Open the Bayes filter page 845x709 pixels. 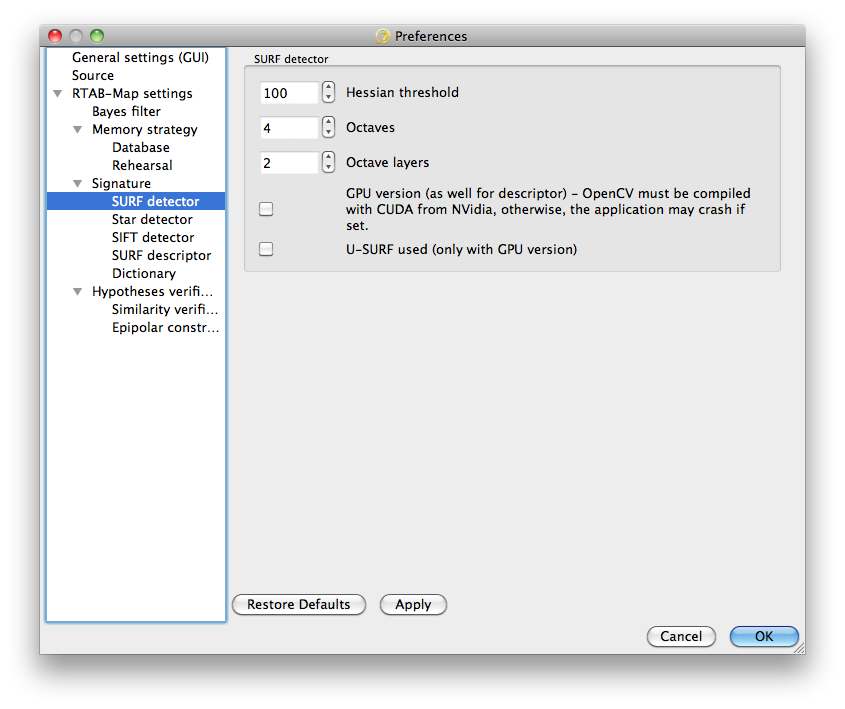(x=126, y=112)
